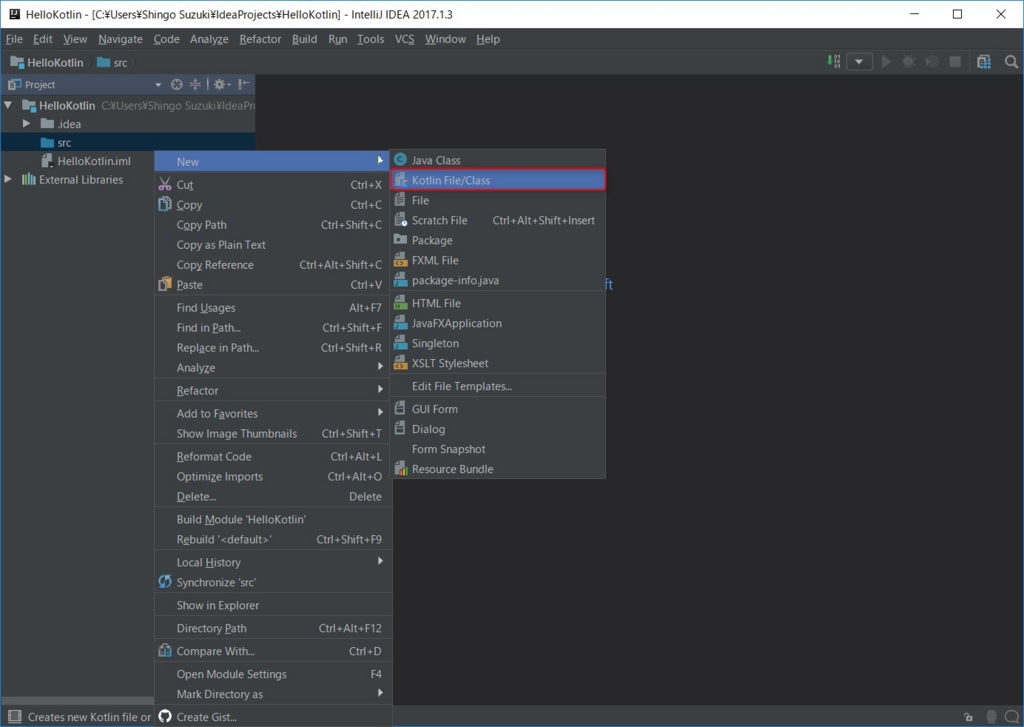Expand Mark Directory as submenu
This screenshot has height=727, width=1024.
[x=273, y=694]
